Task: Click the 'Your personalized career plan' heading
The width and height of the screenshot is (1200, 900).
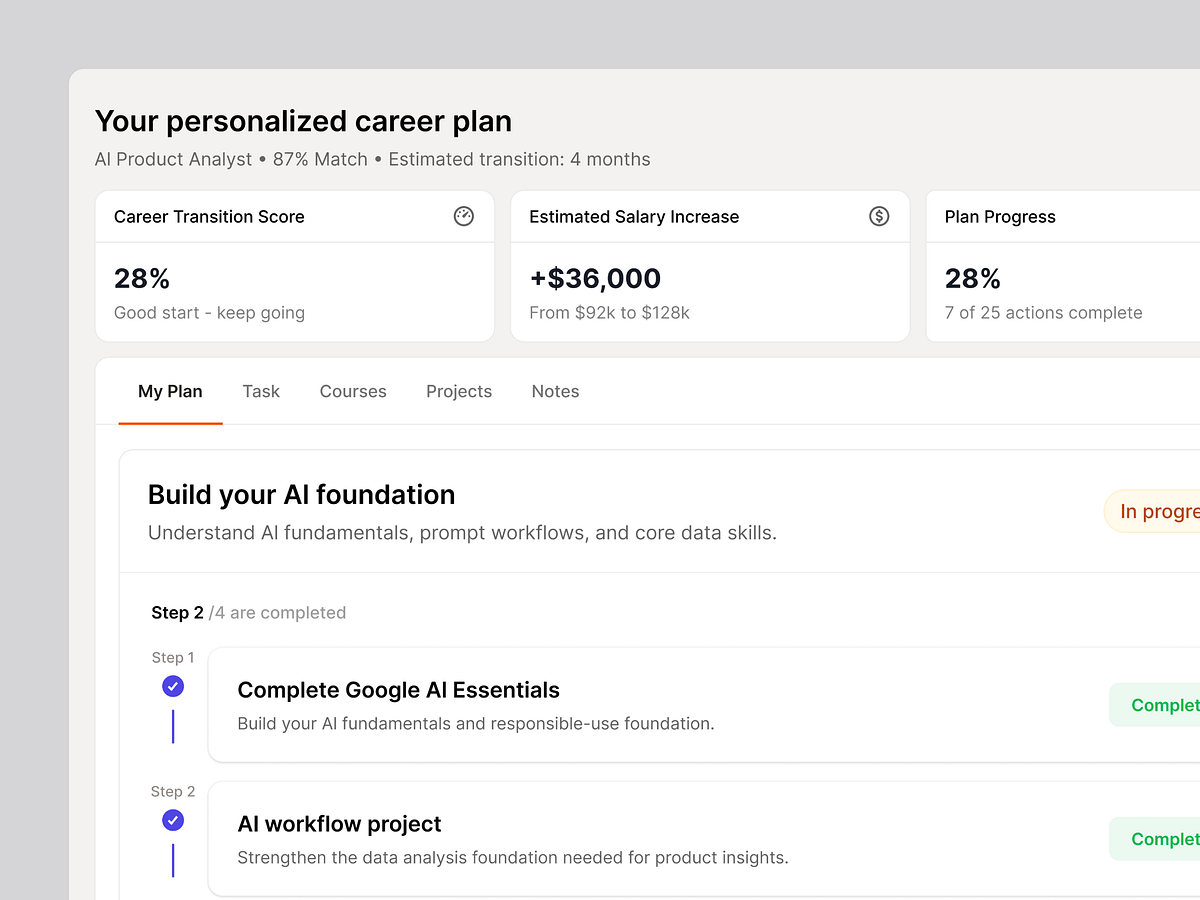Action: click(x=303, y=122)
